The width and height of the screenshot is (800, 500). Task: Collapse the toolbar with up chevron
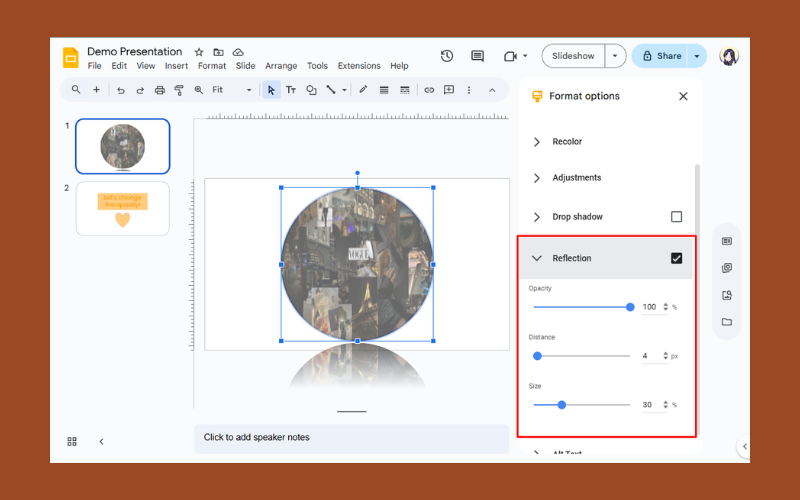[492, 90]
